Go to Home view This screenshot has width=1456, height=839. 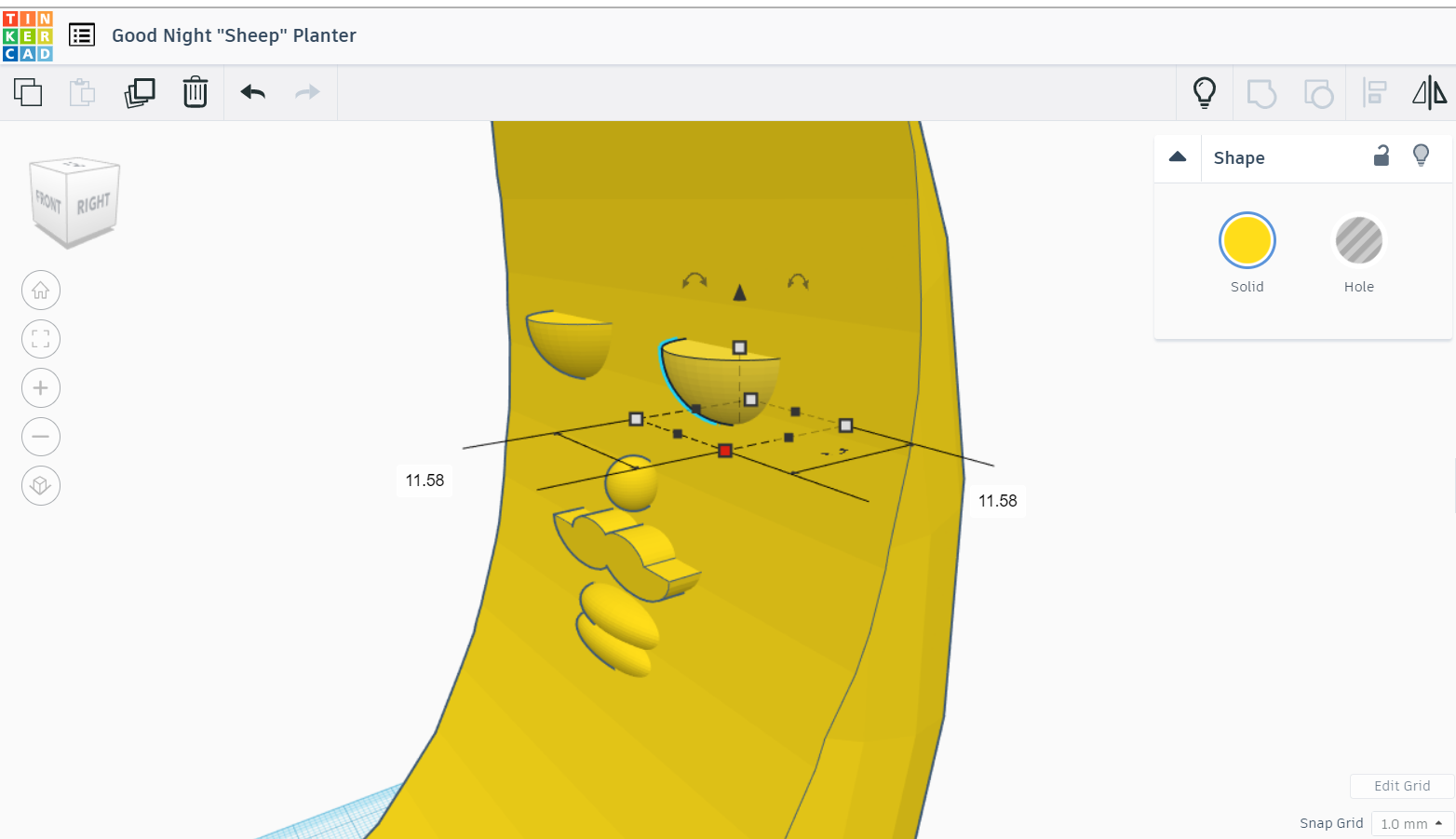[41, 291]
